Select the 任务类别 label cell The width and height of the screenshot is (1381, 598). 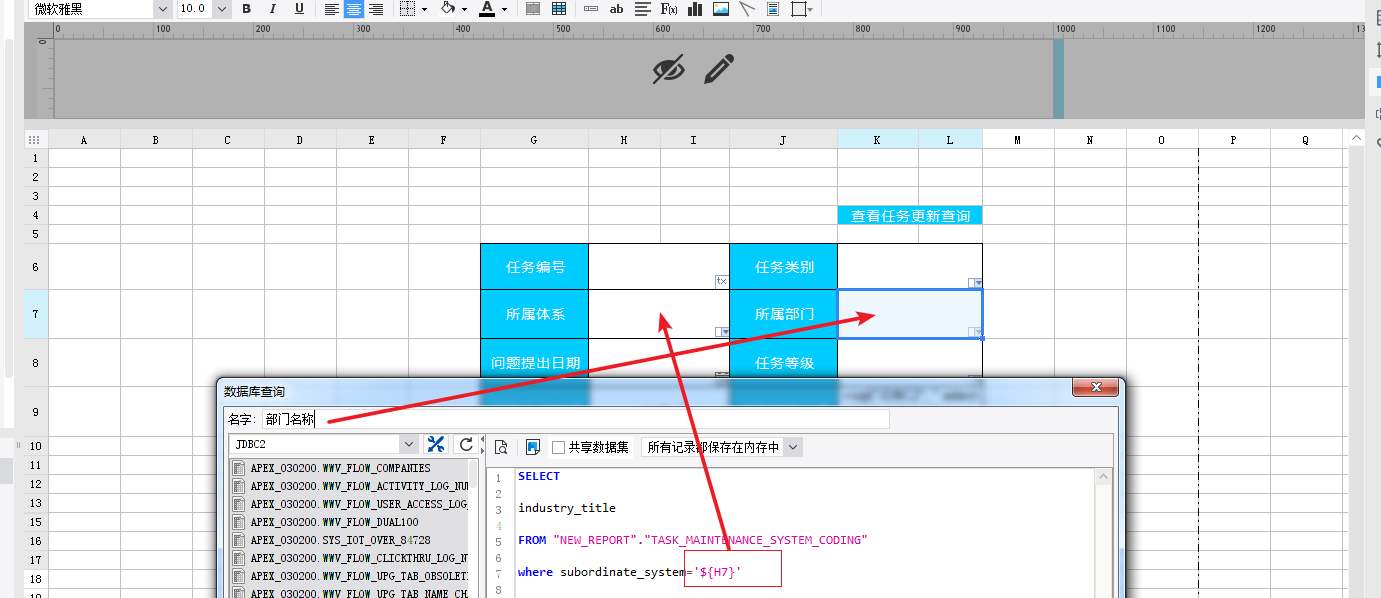pos(783,267)
